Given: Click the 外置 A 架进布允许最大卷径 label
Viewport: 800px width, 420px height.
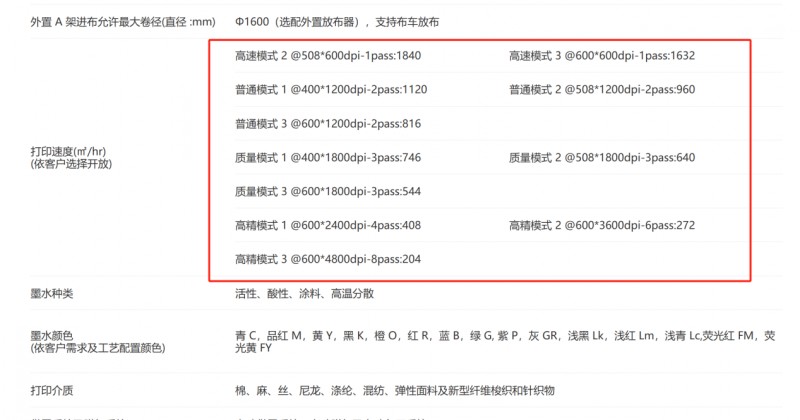Looking at the screenshot, I should (121, 21).
